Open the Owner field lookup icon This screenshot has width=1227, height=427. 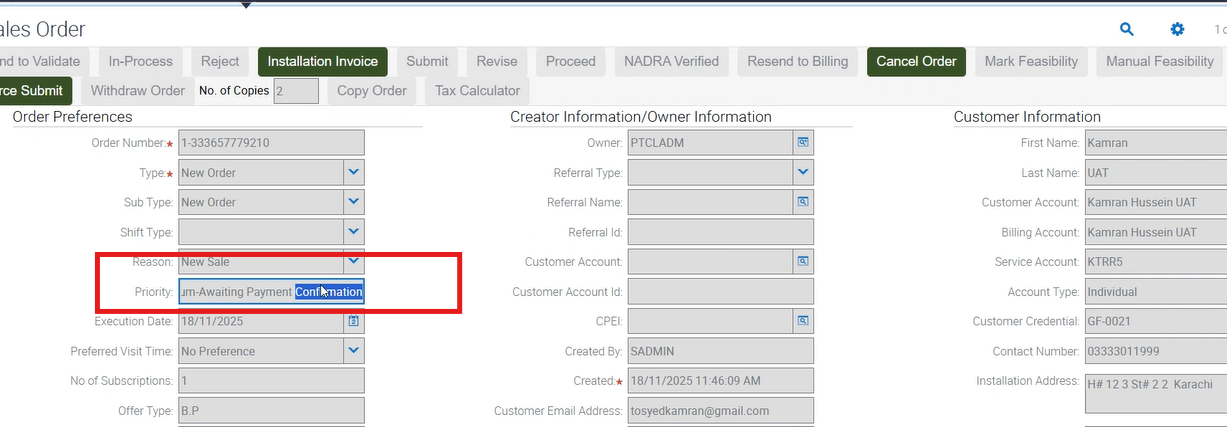click(x=803, y=143)
